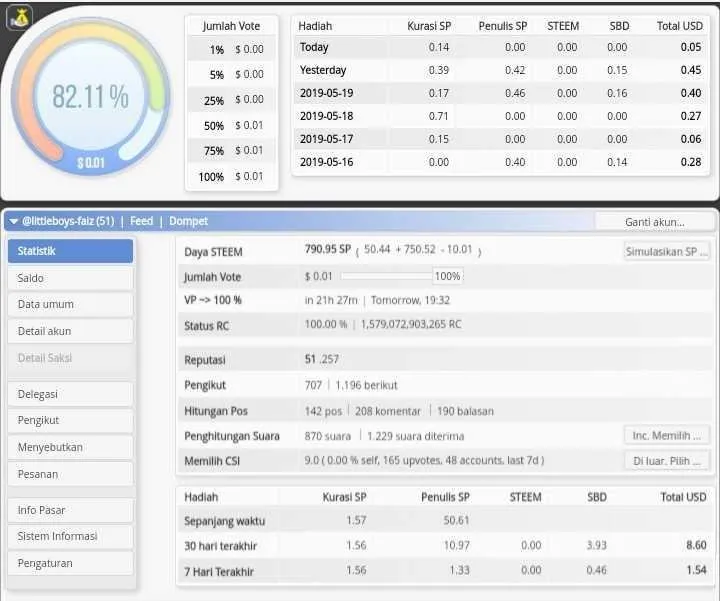Click the Simulasikan SP button

point(667,252)
